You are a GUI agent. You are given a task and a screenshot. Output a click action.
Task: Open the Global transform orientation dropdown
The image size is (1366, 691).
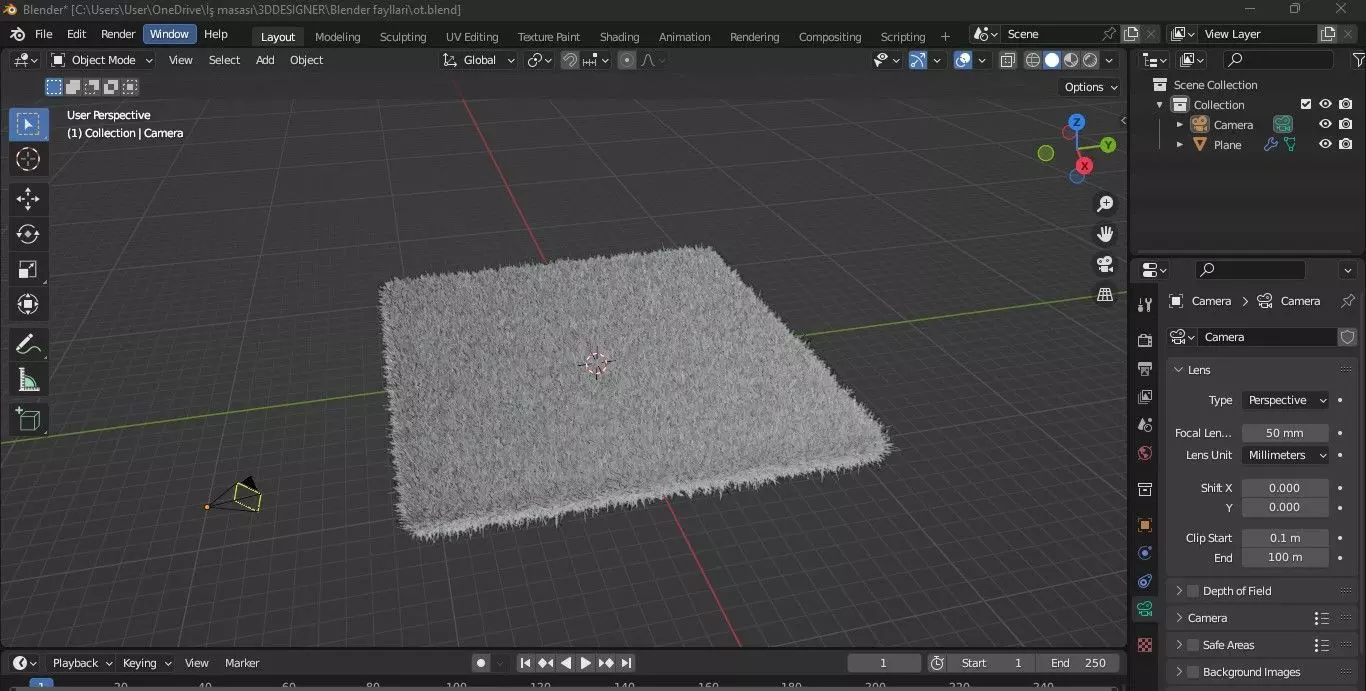[479, 60]
